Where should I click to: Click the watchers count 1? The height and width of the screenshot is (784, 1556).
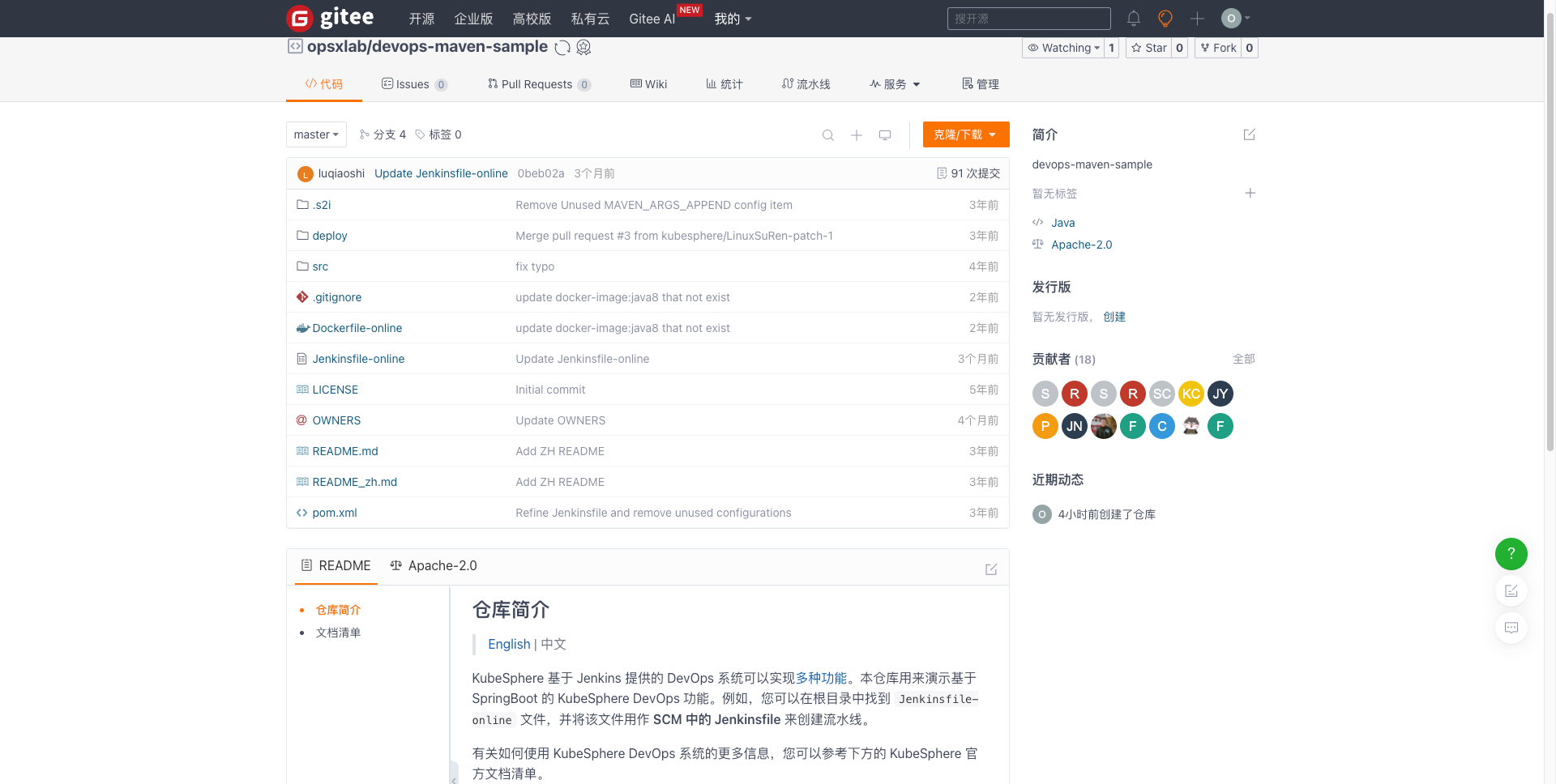pyautogui.click(x=1112, y=48)
